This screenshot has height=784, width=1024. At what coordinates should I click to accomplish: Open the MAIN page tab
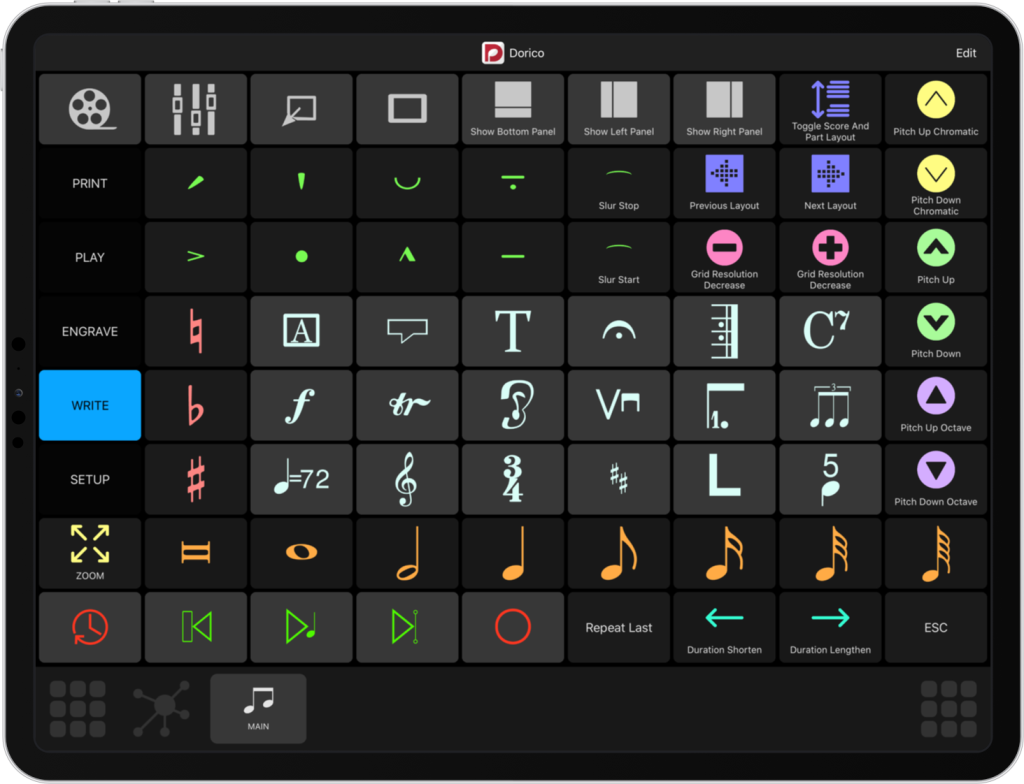click(258, 708)
